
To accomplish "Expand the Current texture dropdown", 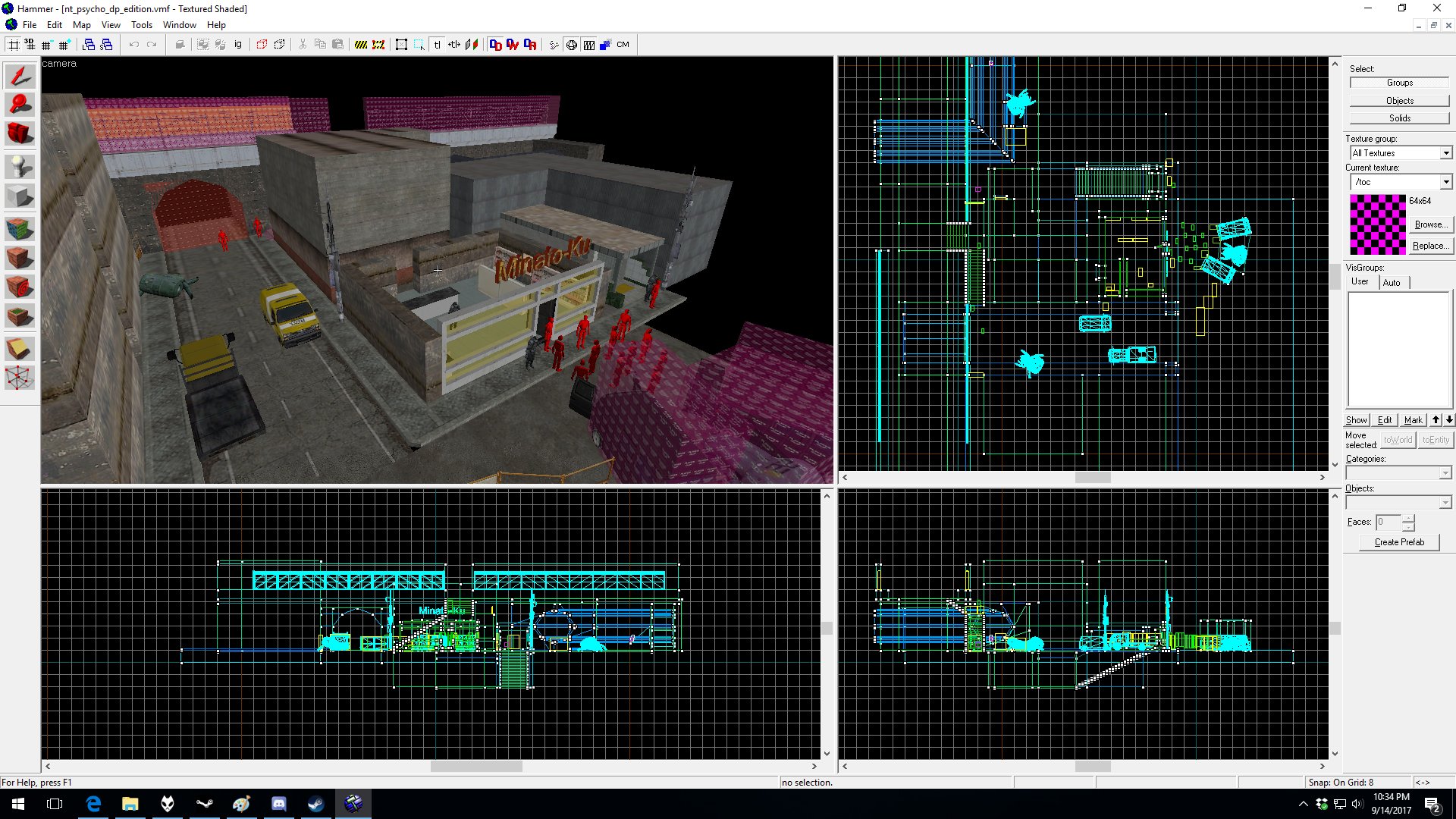I will [x=1445, y=182].
